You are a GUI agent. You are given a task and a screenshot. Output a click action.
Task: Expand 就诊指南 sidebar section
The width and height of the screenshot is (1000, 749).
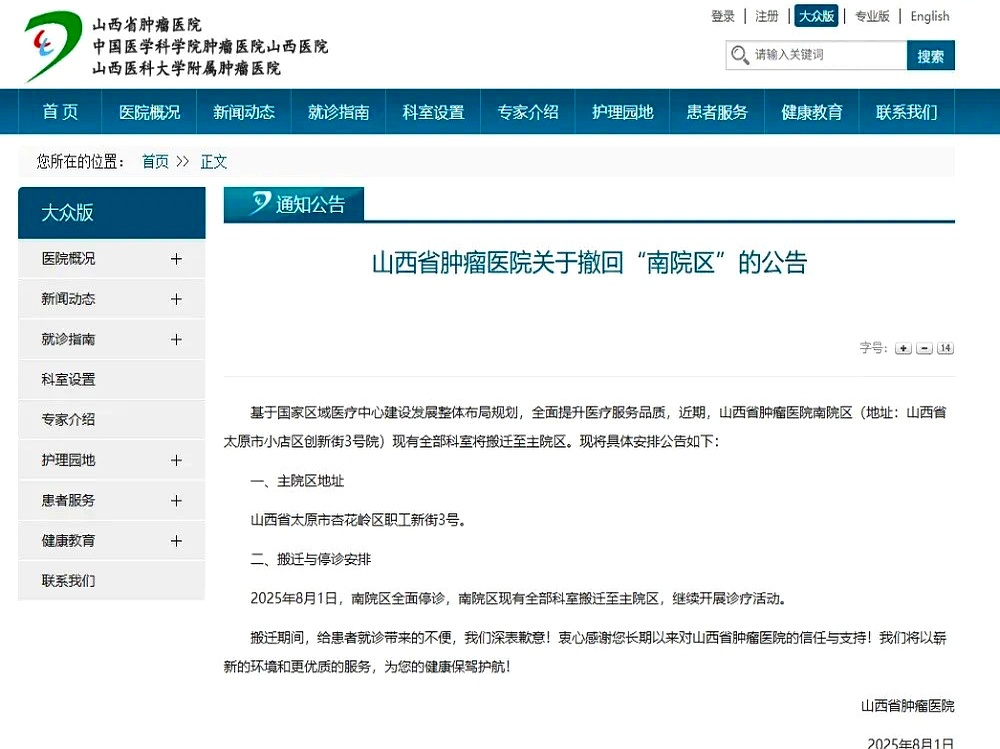coord(176,339)
